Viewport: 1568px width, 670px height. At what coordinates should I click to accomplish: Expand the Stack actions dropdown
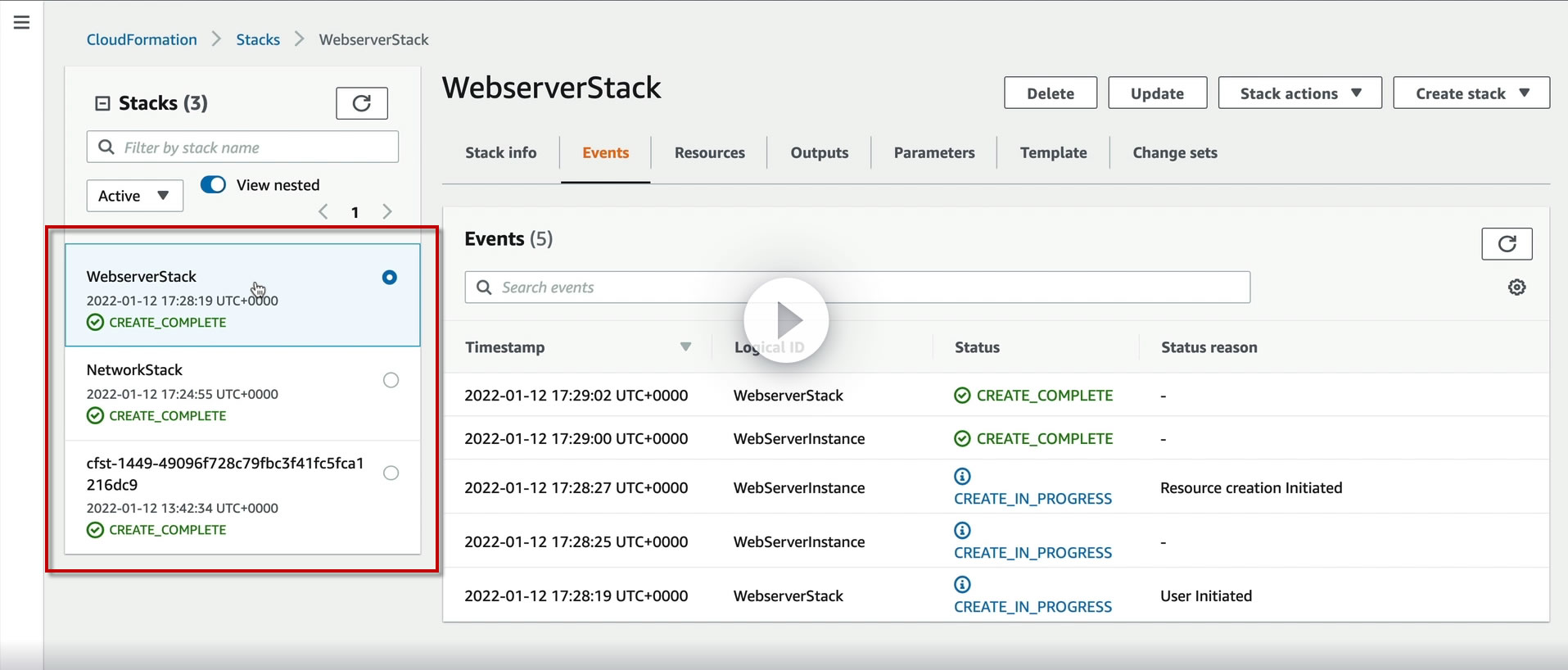pos(1299,93)
